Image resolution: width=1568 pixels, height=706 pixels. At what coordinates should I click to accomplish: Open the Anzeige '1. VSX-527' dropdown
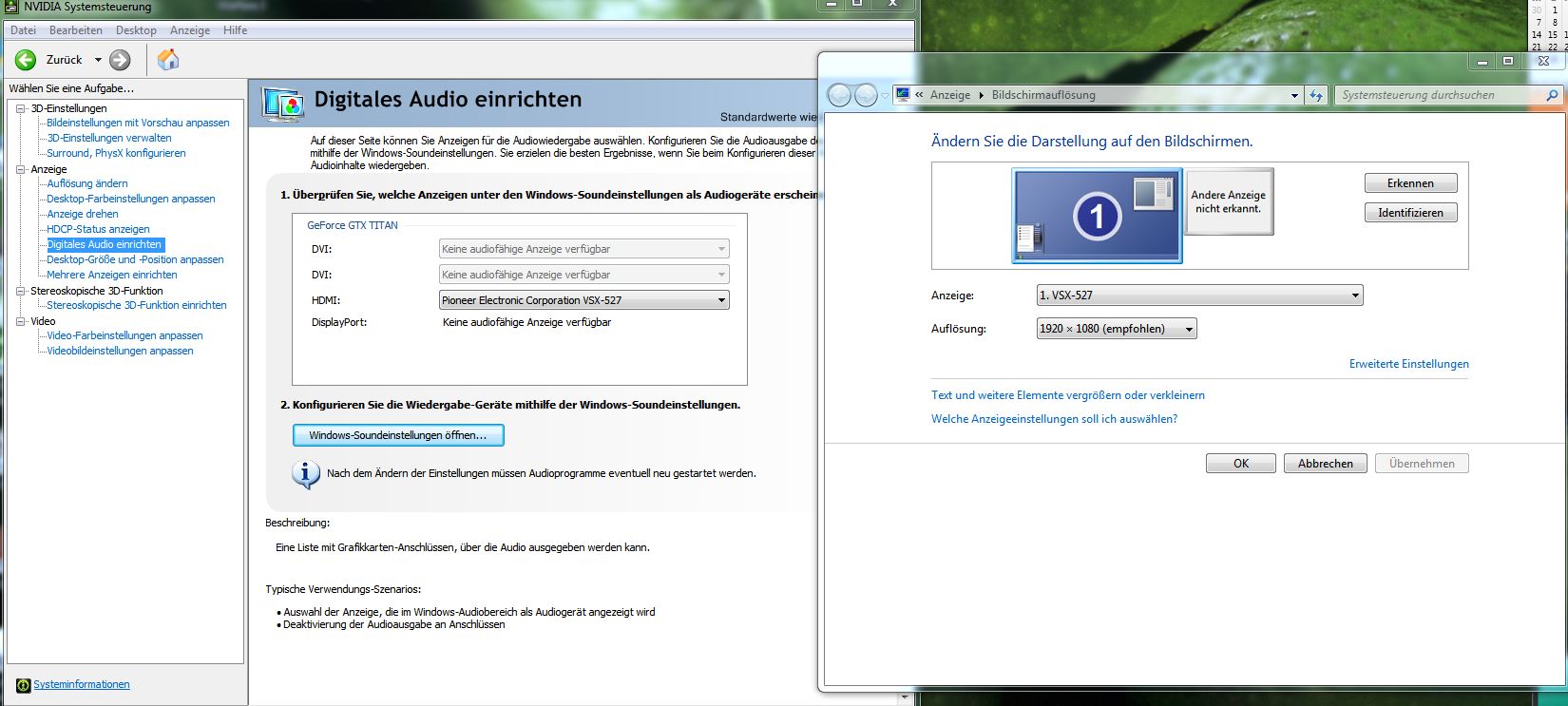coord(1199,296)
